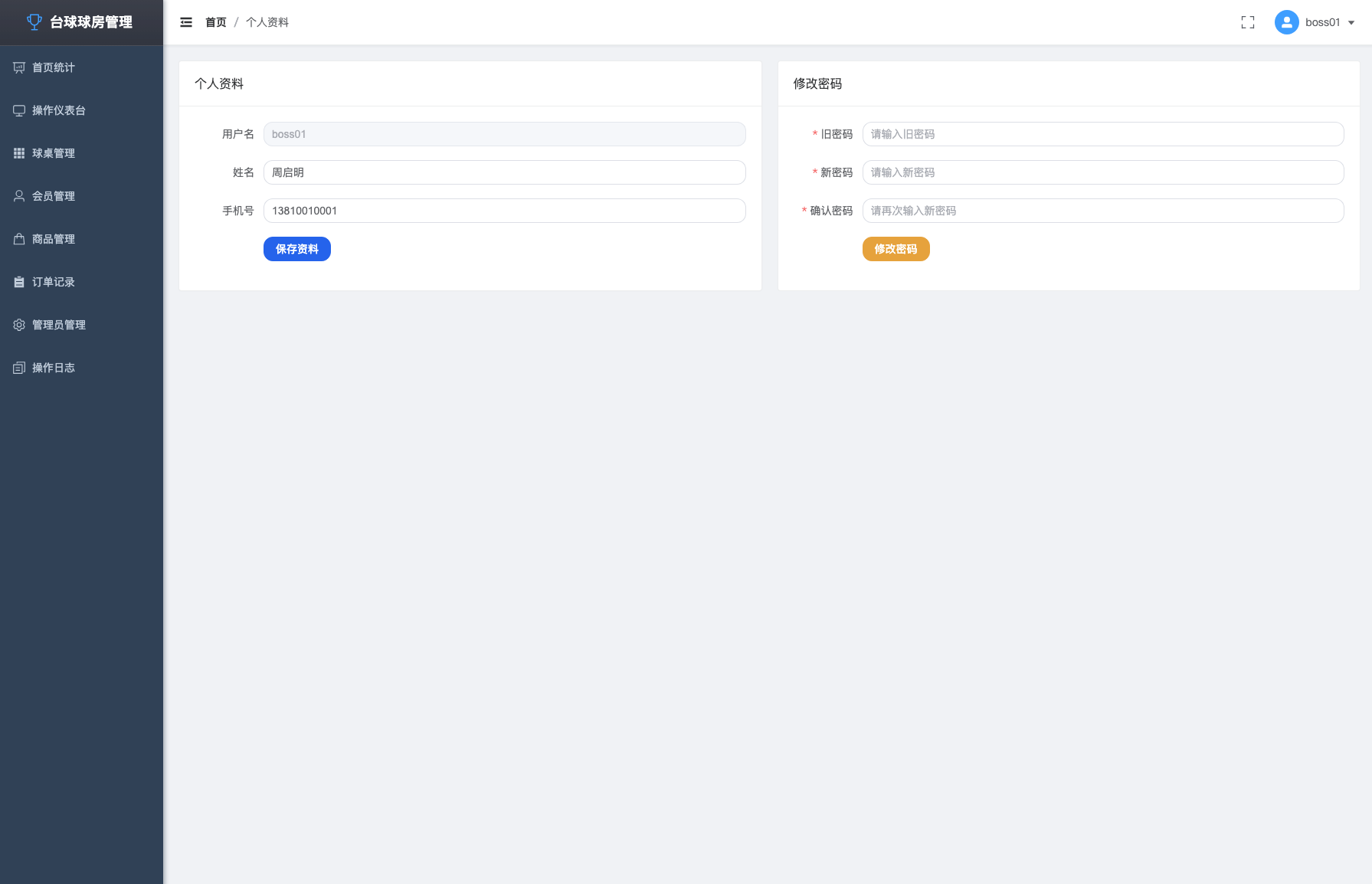This screenshot has width=1372, height=884.
Task: Open 球桌管理 menu item
Action: 81,153
